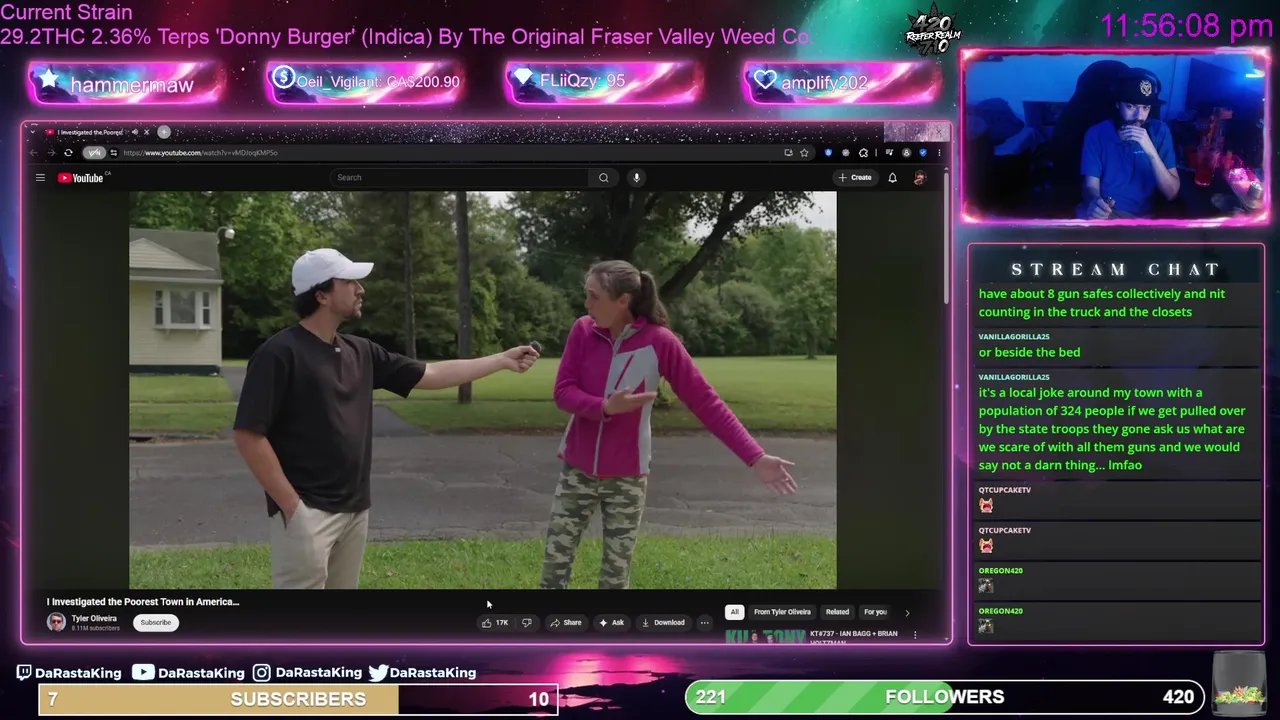The height and width of the screenshot is (720, 1280).
Task: Click the Download button under the video
Action: [x=663, y=623]
